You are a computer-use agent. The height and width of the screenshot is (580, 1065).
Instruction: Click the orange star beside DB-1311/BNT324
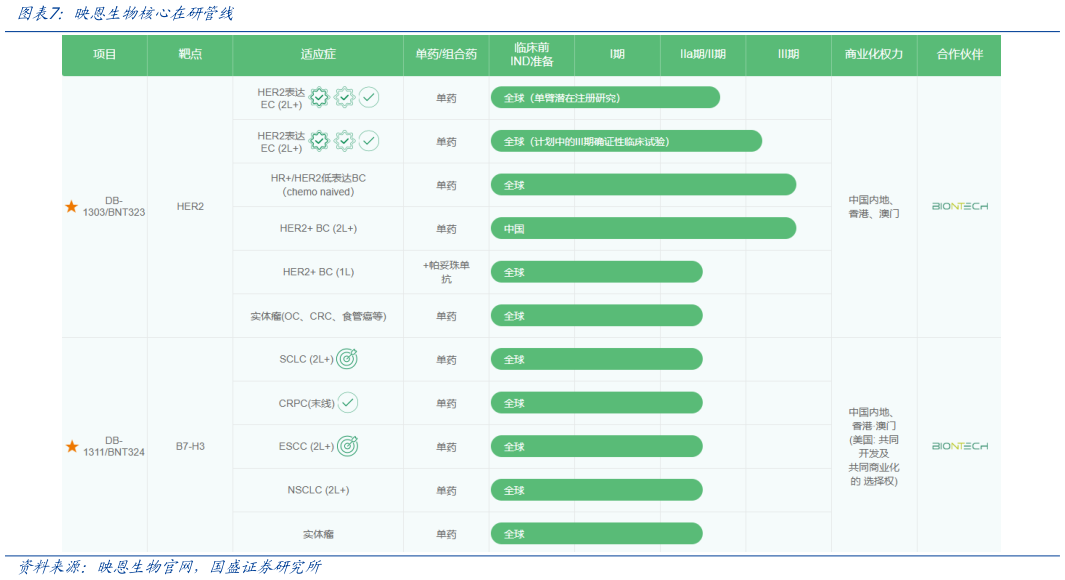(71, 446)
